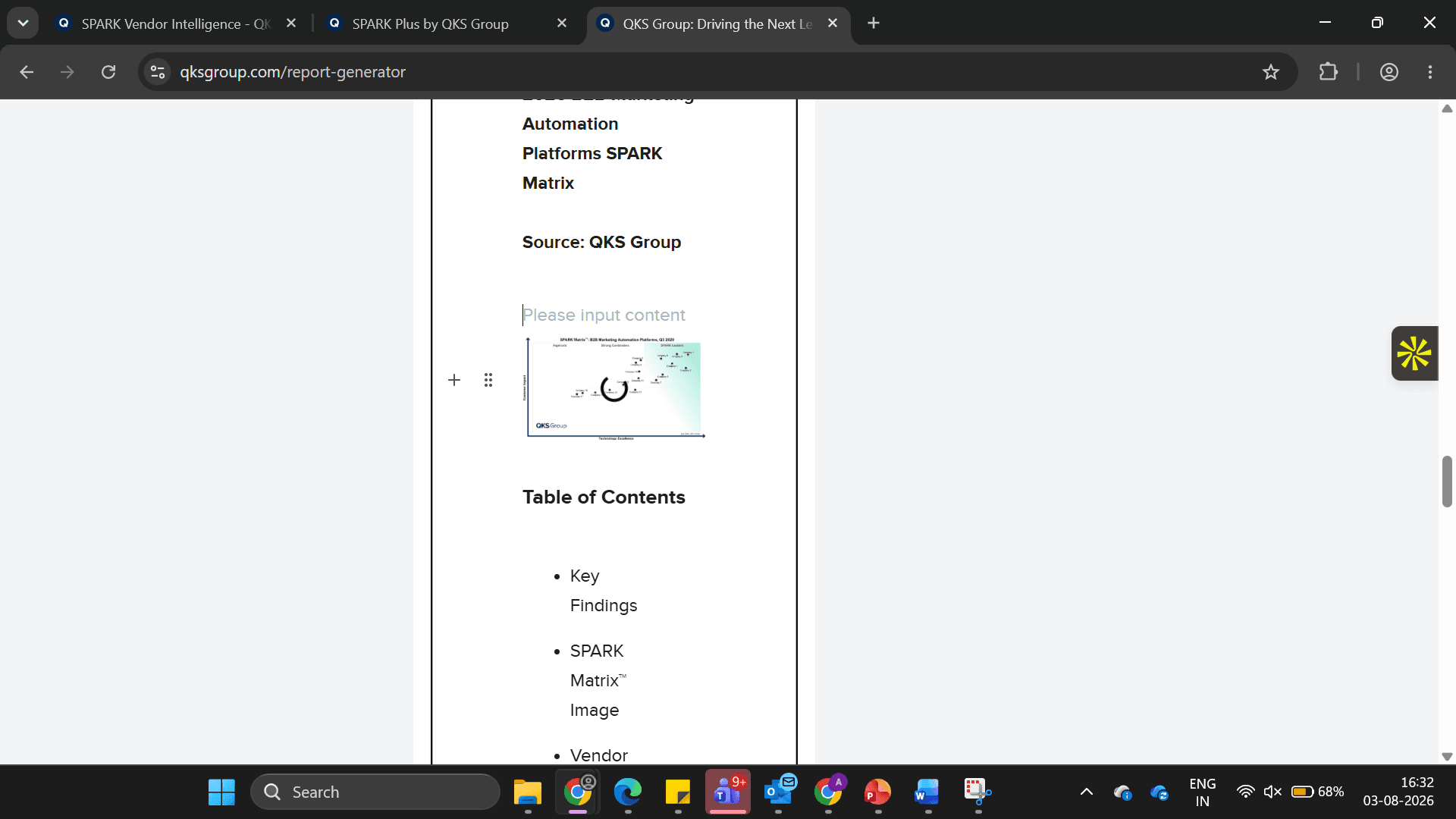Image resolution: width=1456 pixels, height=819 pixels.
Task: Open Microsoft Teams from the taskbar
Action: (x=728, y=792)
